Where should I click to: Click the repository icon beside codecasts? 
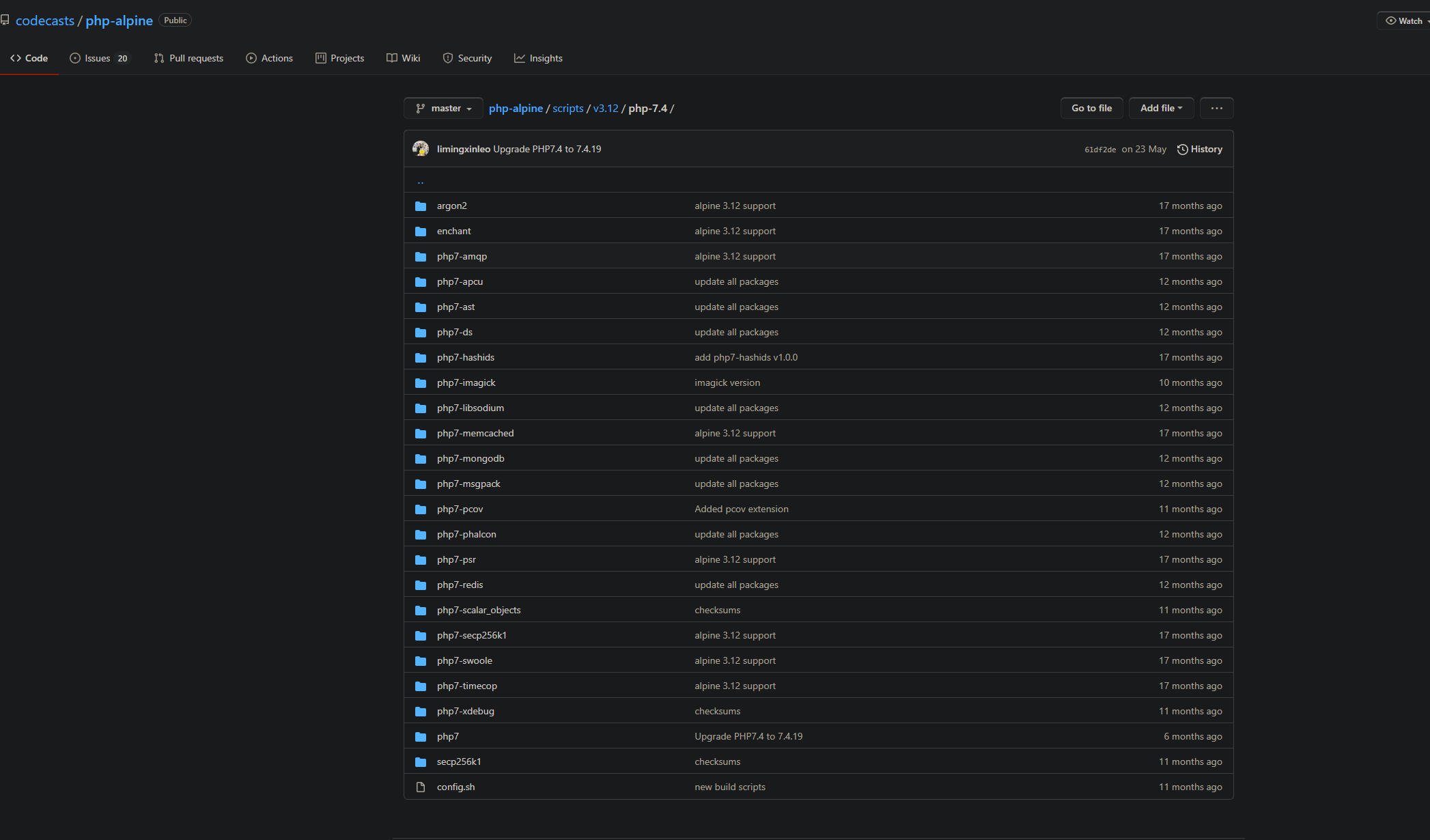pyautogui.click(x=5, y=20)
